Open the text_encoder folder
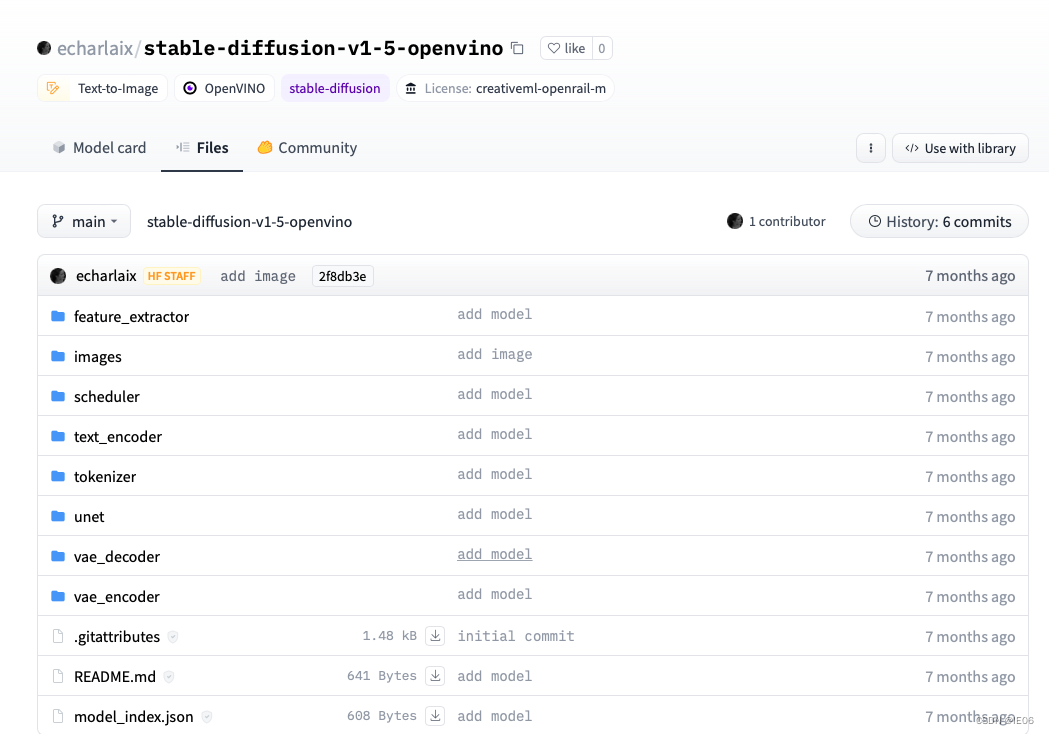Image resolution: width=1049 pixels, height=734 pixels. 118,437
